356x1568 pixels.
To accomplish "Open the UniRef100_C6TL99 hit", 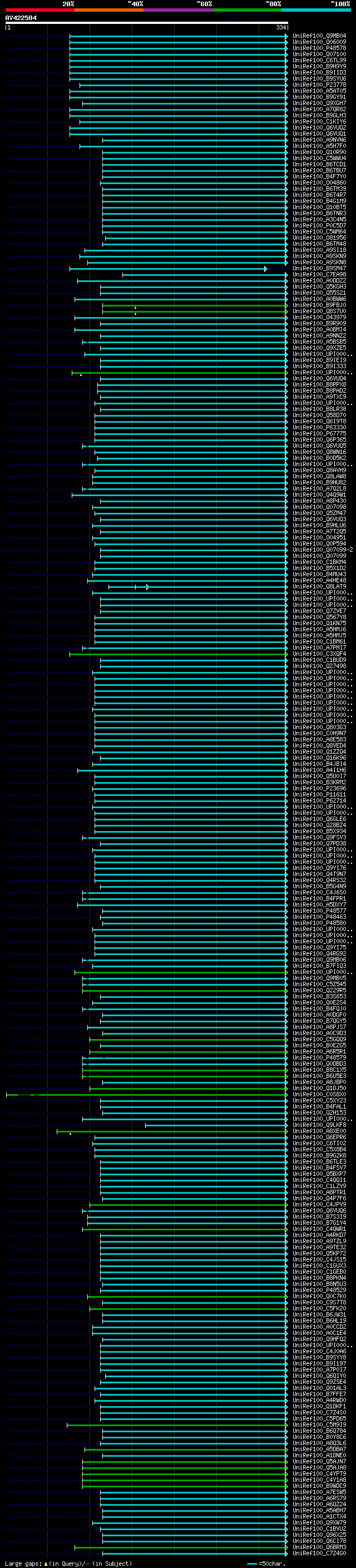I will tap(319, 60).
